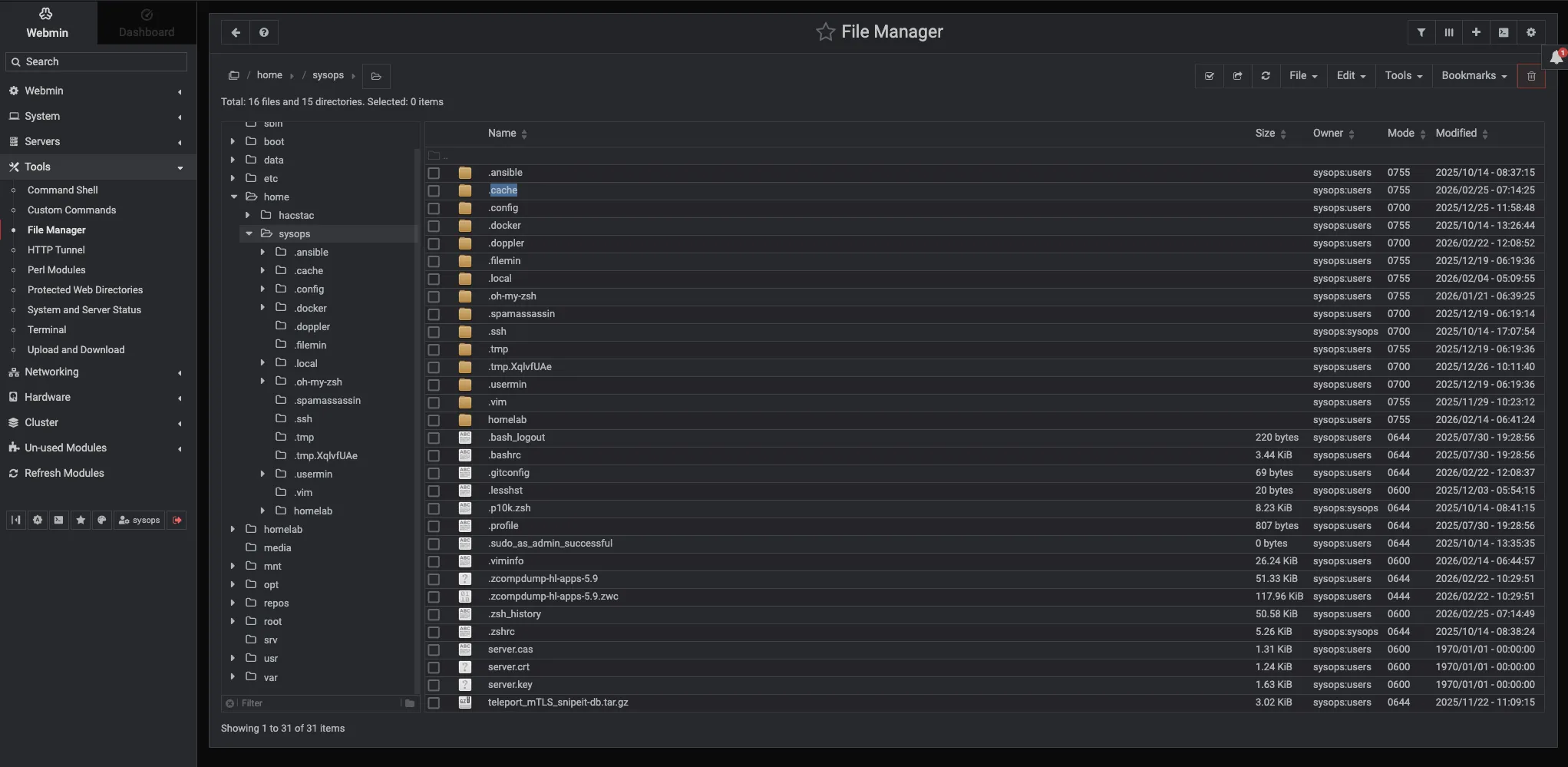Collapse the sysops folder in the tree
The height and width of the screenshot is (767, 1568).
click(x=249, y=234)
